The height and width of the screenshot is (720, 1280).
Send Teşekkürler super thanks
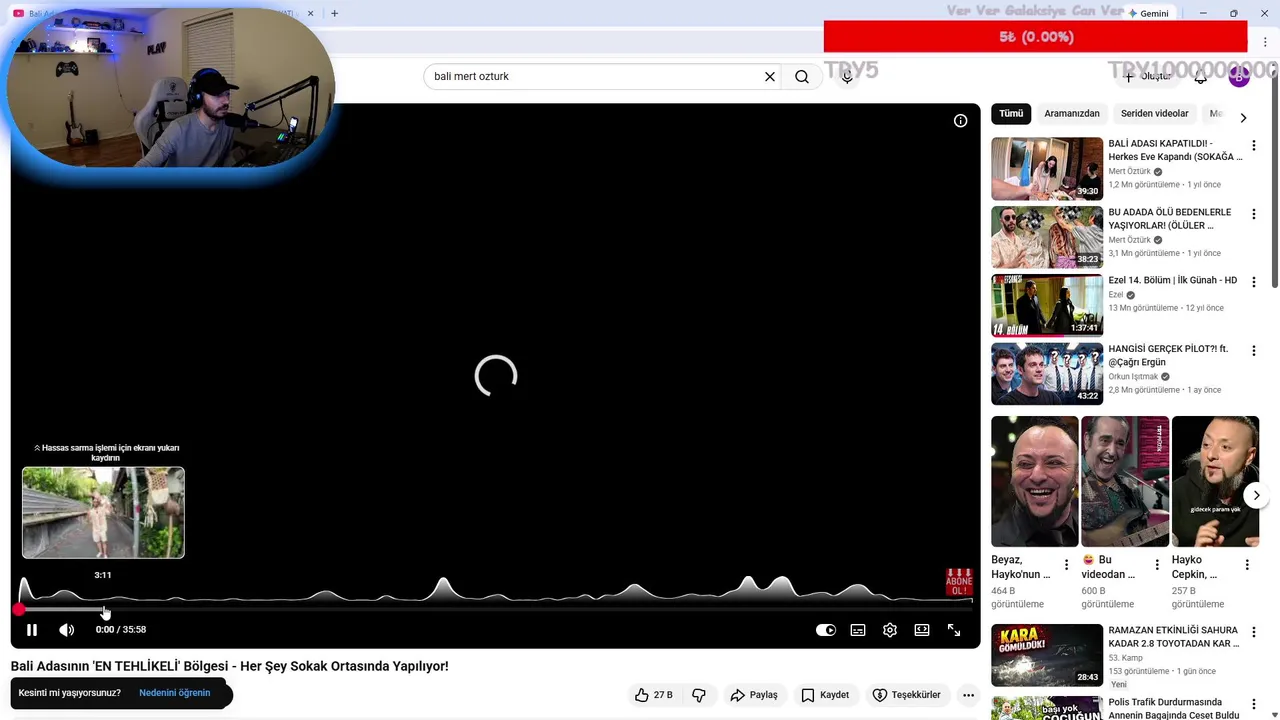tap(906, 695)
